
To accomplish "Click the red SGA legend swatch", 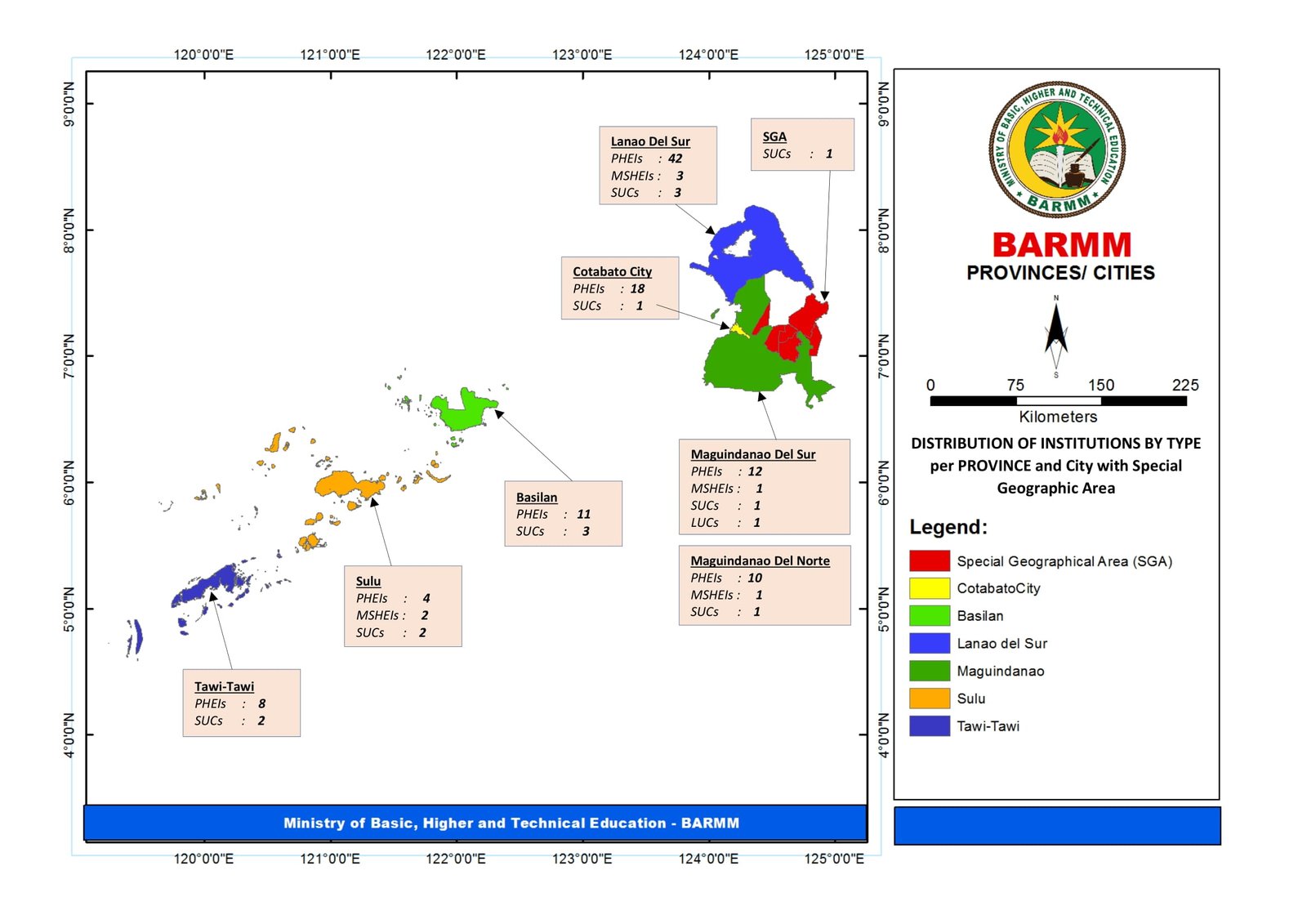I will point(929,560).
